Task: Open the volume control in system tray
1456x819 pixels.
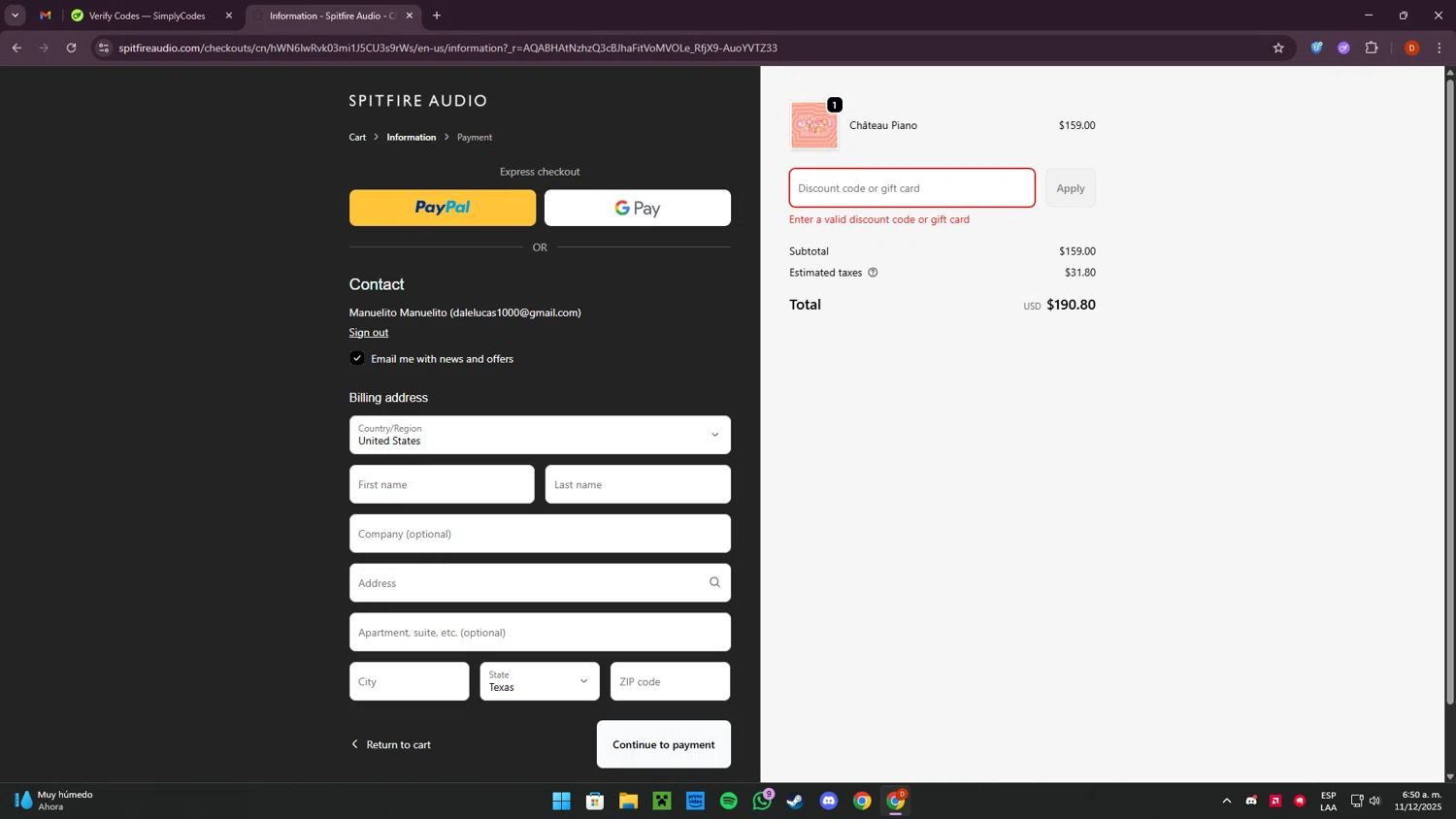Action: coord(1374,801)
